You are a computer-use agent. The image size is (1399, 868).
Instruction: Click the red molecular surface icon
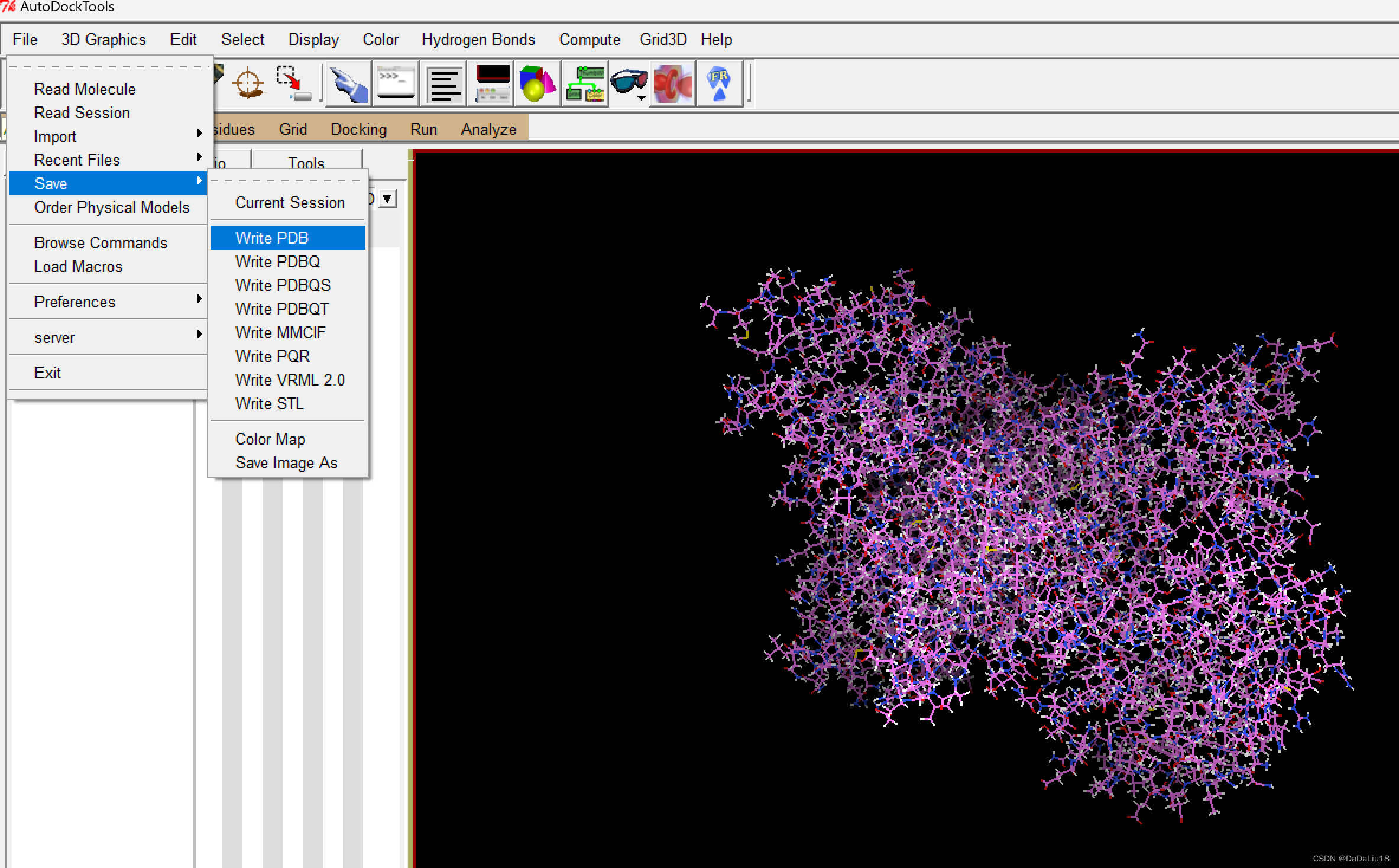[x=672, y=84]
